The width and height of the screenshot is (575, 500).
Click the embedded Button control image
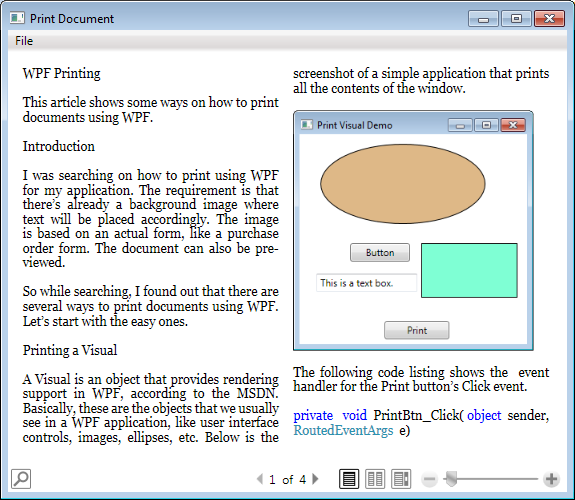380,252
